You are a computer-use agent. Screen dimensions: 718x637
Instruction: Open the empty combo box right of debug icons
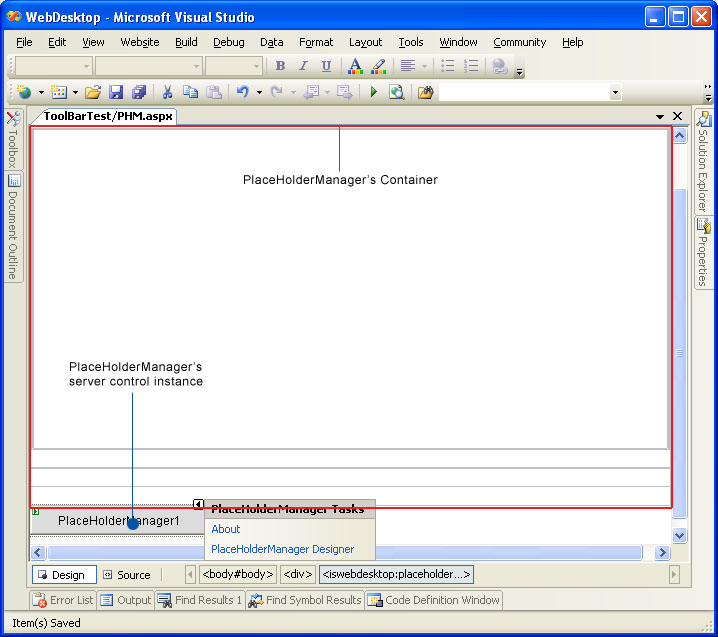tap(614, 93)
